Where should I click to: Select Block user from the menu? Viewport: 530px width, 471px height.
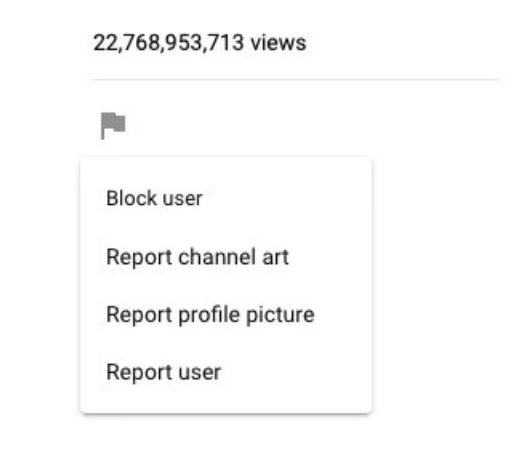226,198
